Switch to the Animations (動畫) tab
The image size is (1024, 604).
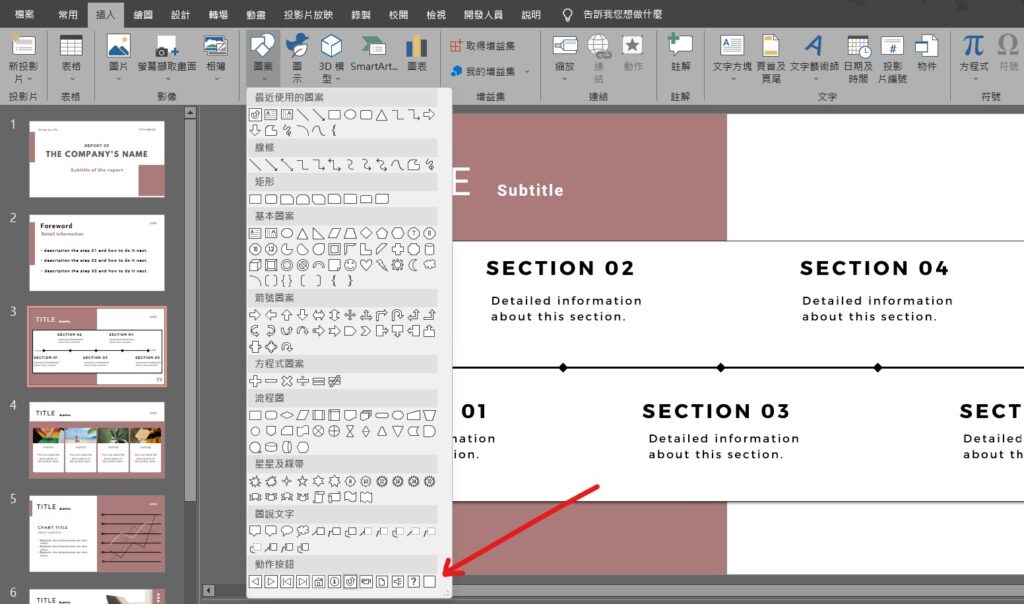(x=255, y=14)
